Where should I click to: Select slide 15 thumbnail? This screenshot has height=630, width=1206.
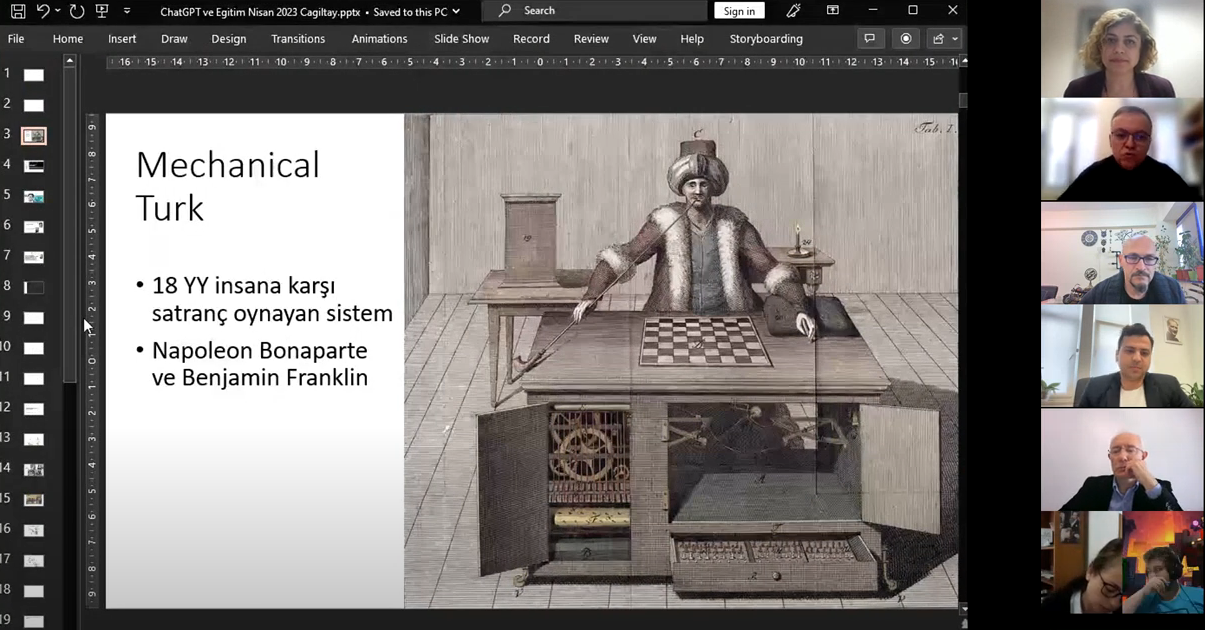click(x=34, y=499)
